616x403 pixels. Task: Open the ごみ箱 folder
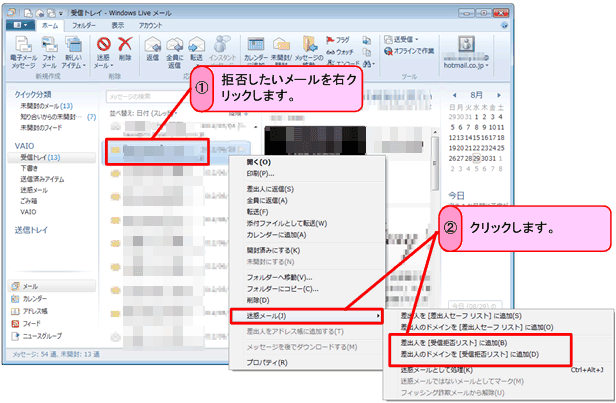pos(29,199)
